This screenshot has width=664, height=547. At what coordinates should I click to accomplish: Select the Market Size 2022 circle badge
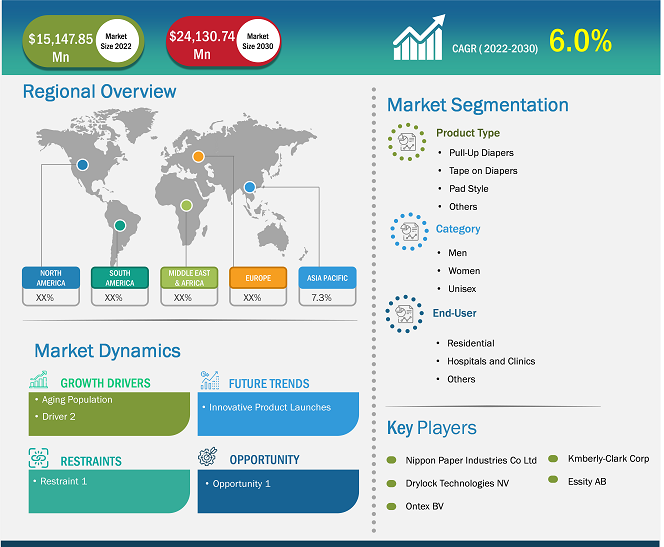[x=116, y=40]
